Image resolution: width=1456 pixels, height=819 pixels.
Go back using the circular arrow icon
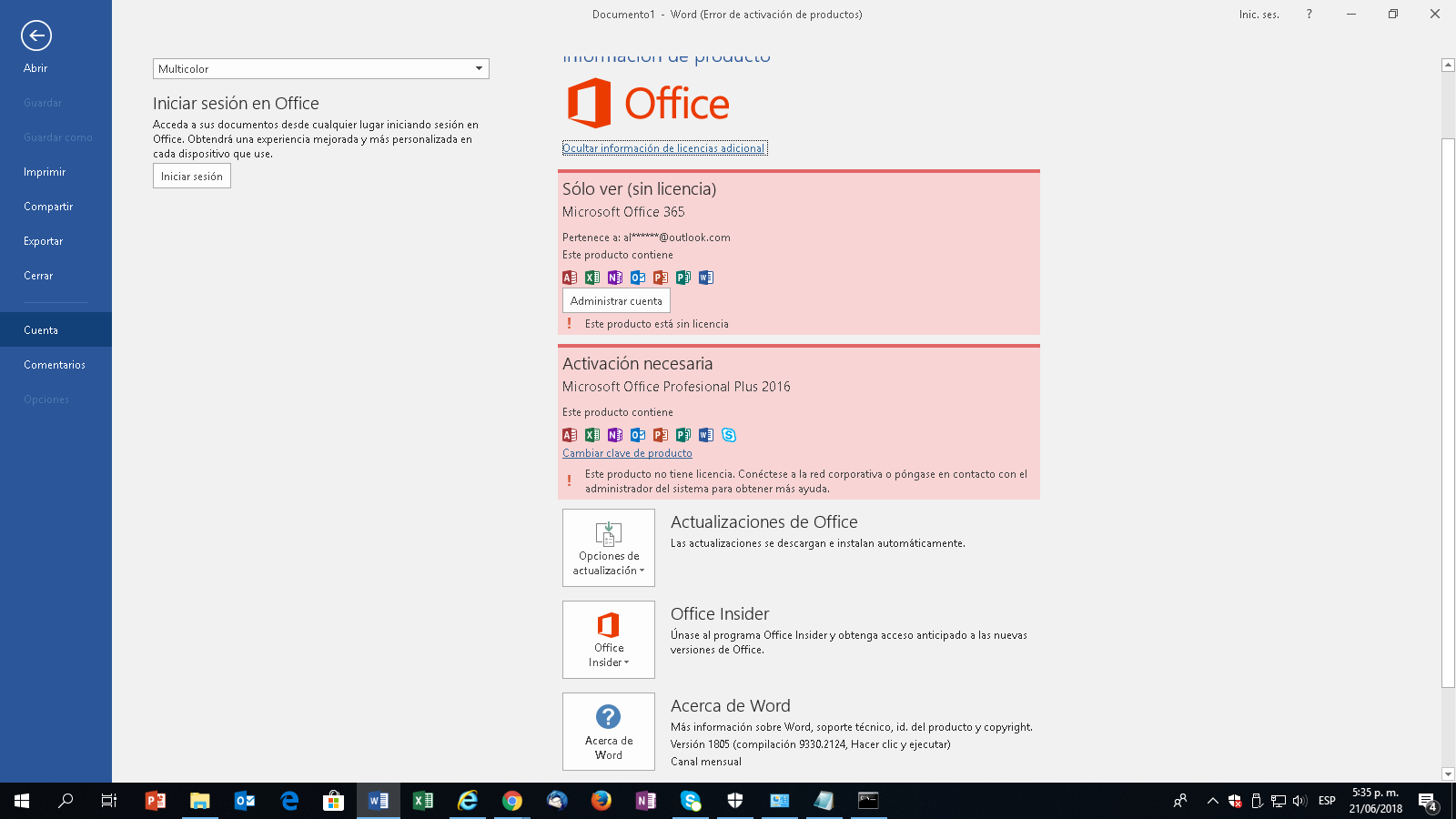[36, 35]
